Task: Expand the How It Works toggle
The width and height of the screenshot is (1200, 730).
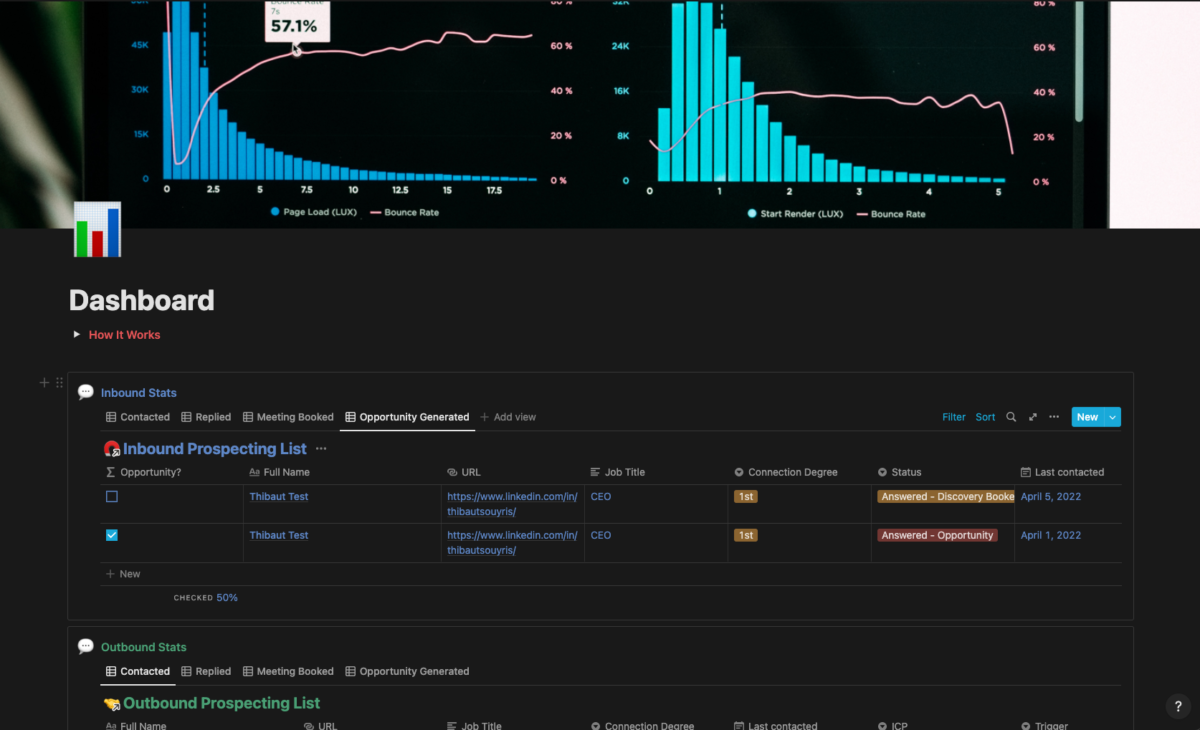Action: click(x=77, y=335)
